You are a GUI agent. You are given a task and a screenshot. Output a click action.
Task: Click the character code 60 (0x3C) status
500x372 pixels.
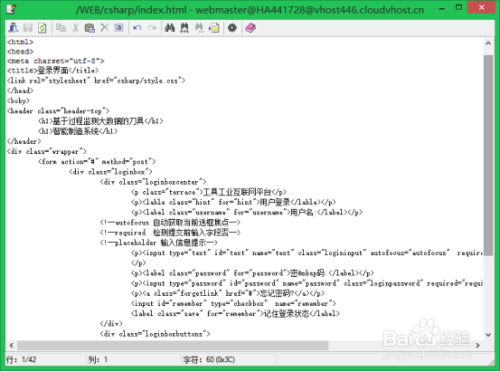(209, 360)
